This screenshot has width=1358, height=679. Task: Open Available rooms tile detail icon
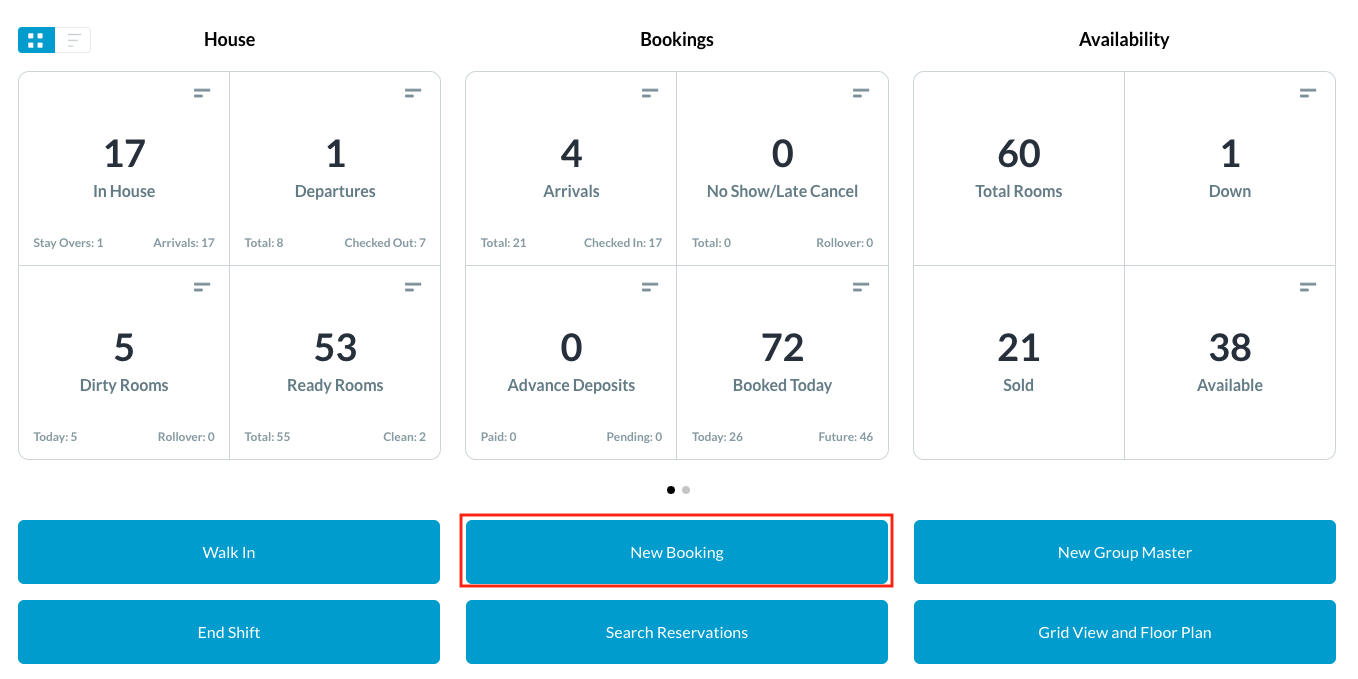[x=1308, y=287]
